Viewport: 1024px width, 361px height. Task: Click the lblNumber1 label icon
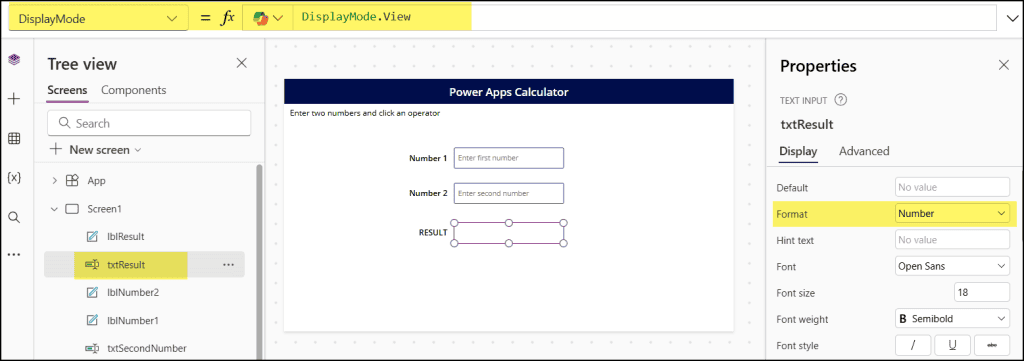(93, 321)
